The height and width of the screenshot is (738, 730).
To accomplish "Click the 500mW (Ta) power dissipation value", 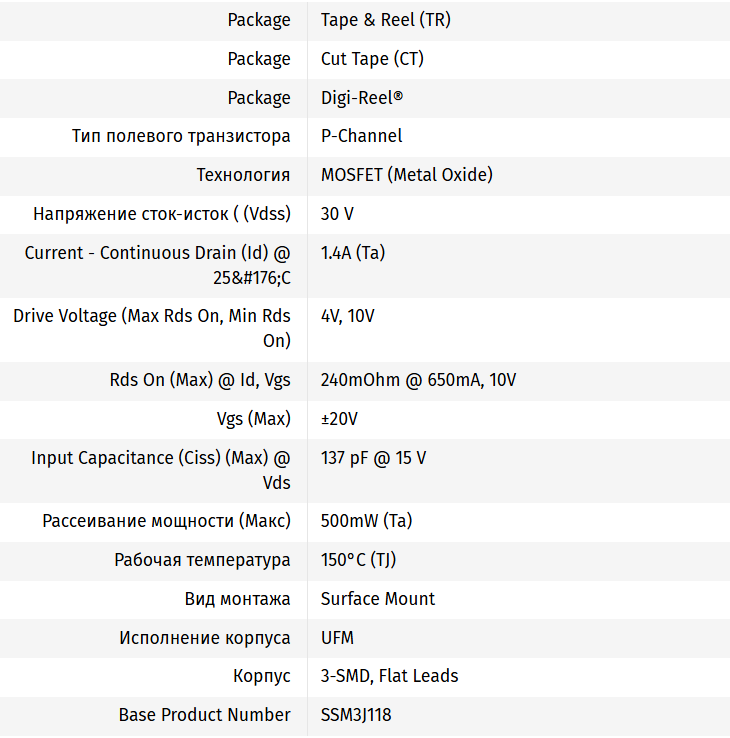I will [366, 521].
